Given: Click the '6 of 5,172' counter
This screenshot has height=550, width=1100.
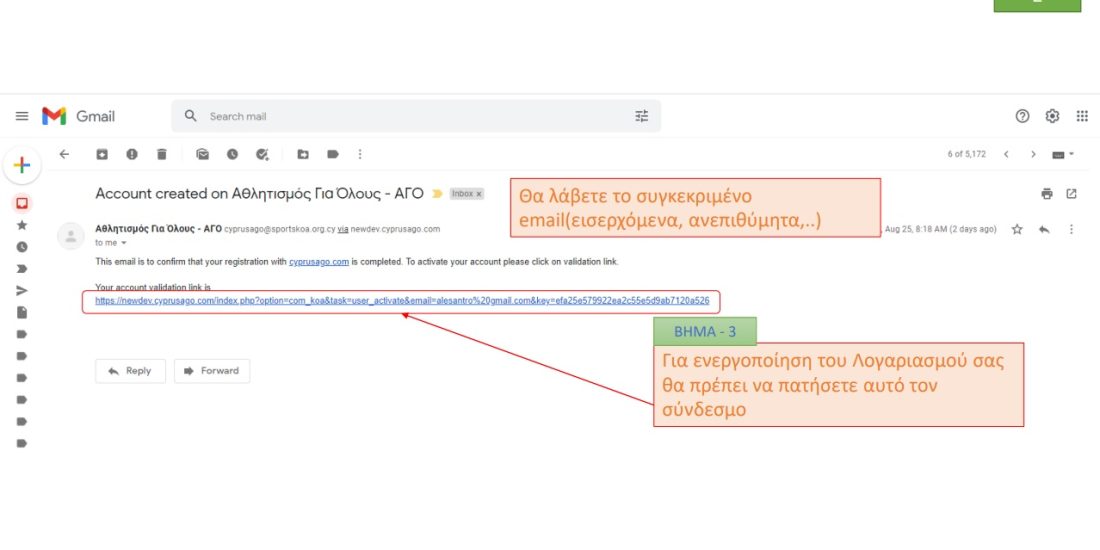Looking at the screenshot, I should (966, 154).
